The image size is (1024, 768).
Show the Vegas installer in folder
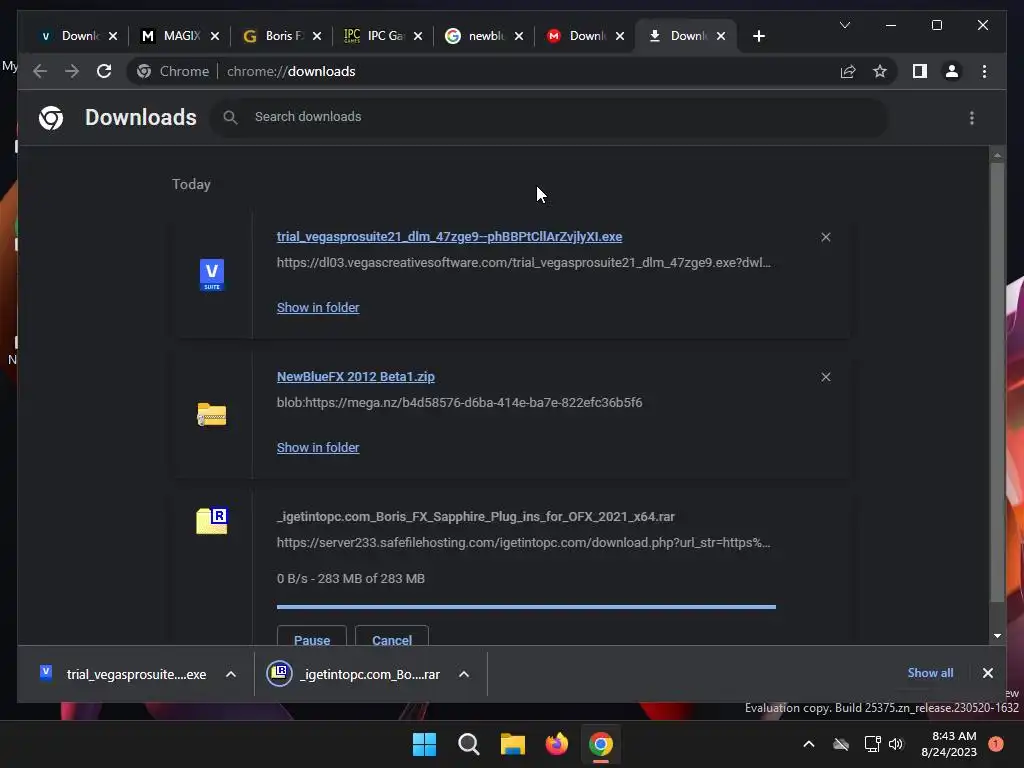tap(318, 308)
